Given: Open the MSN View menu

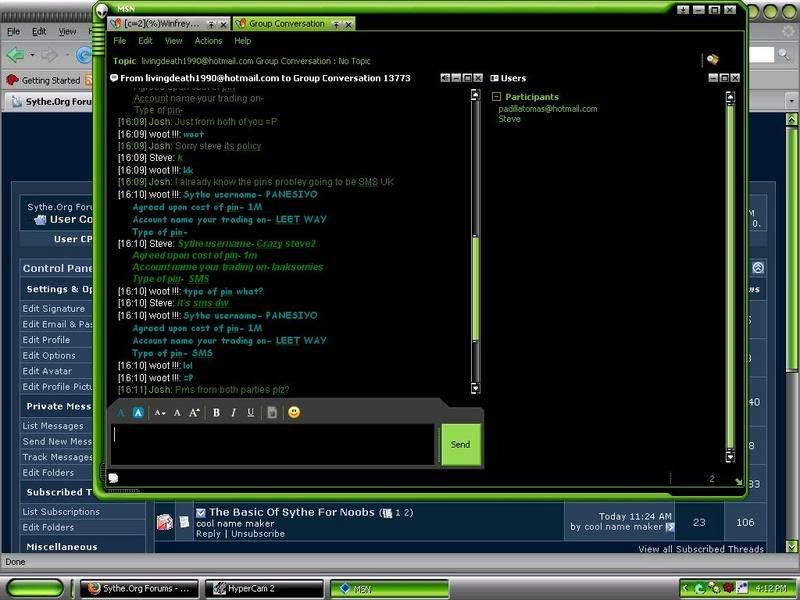Looking at the screenshot, I should coord(173,41).
